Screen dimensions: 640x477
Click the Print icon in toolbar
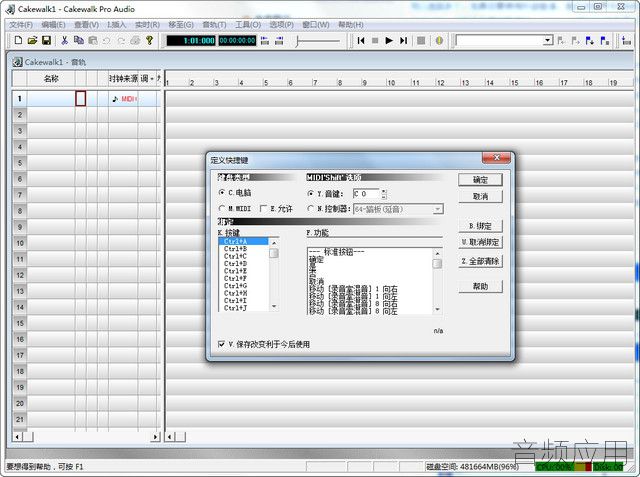[x=135, y=40]
